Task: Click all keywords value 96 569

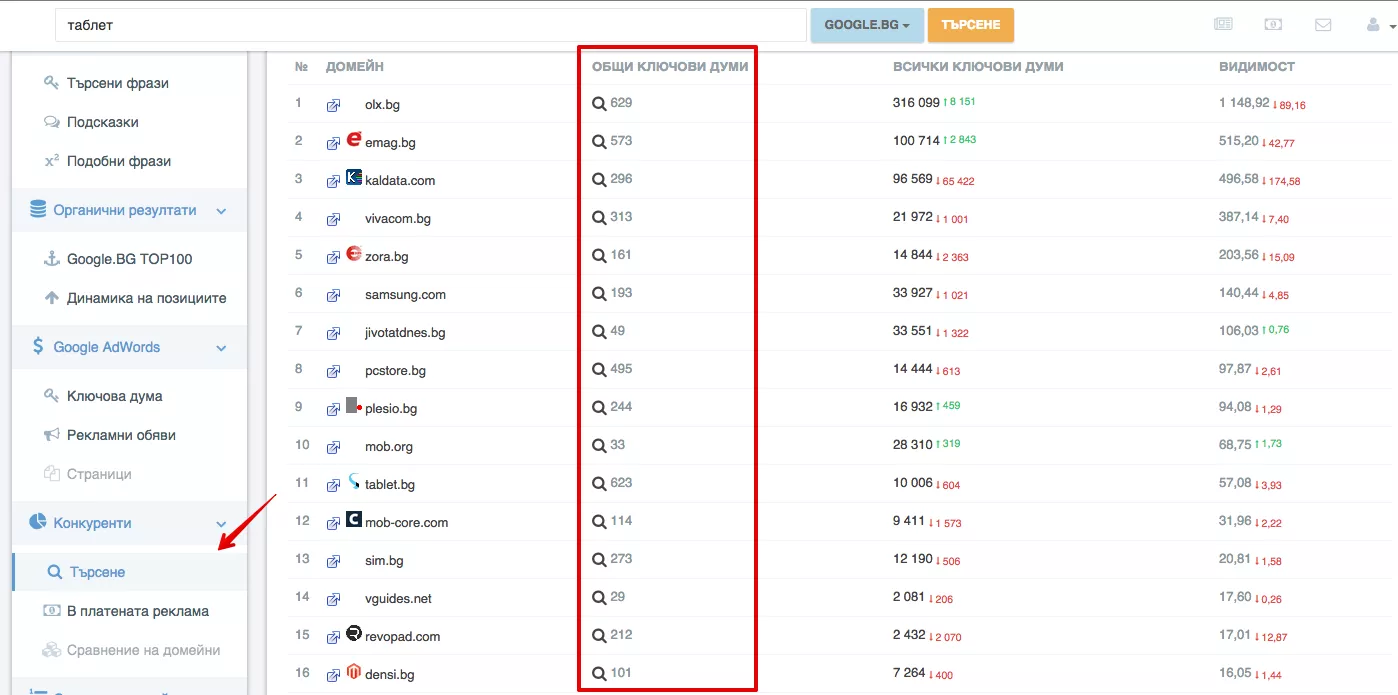Action: click(913, 179)
